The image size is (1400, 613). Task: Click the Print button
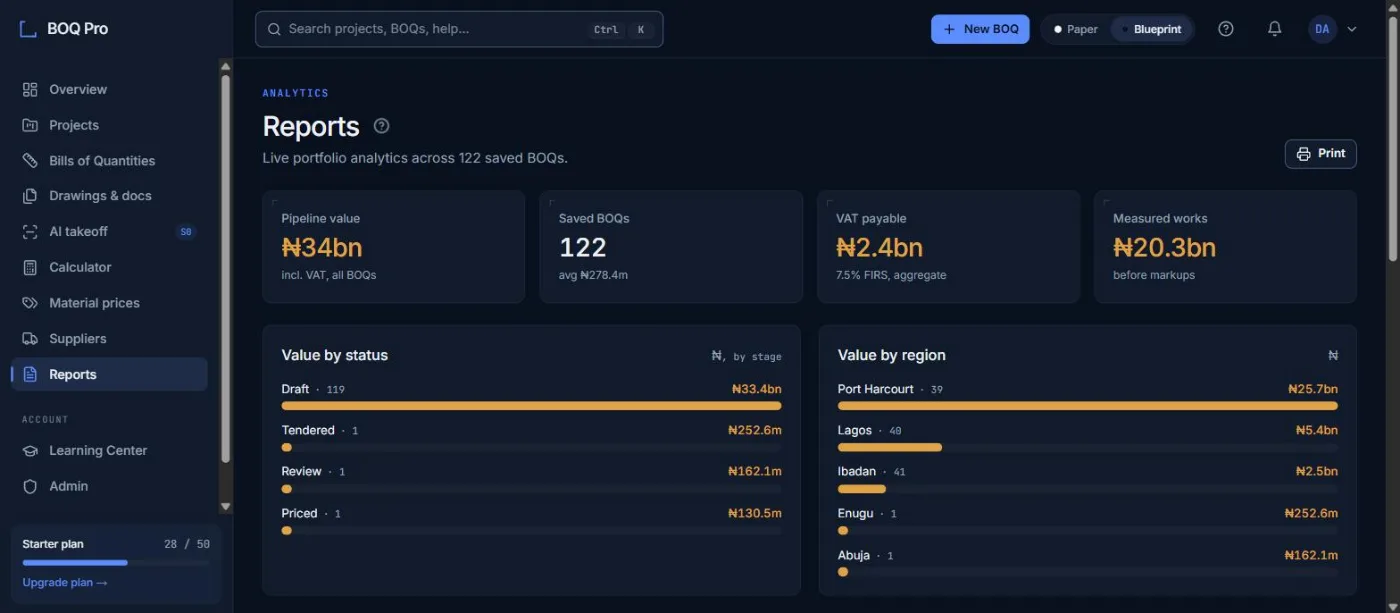(1320, 154)
